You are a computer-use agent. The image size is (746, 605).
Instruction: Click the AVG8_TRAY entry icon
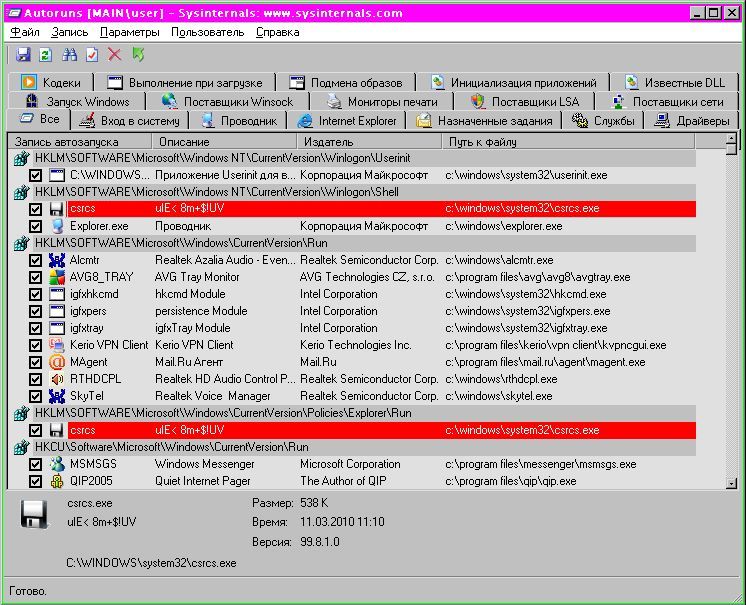[x=57, y=277]
